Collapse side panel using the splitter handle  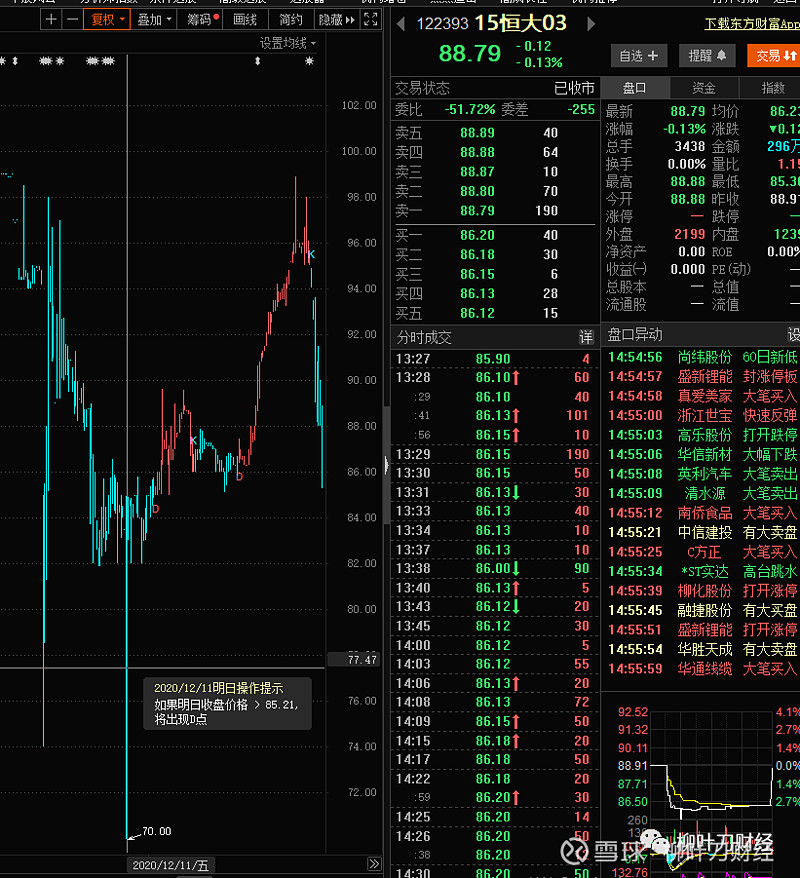coord(386,465)
